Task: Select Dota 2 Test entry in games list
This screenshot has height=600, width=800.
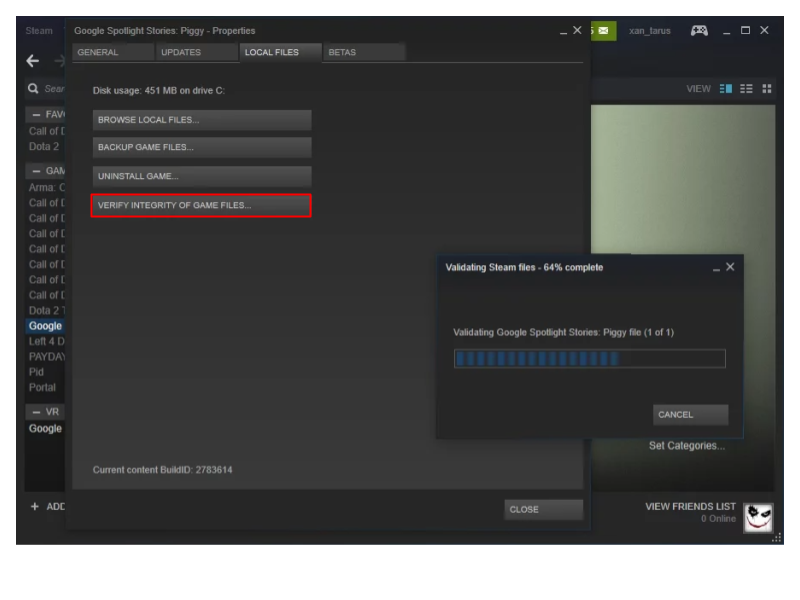Action: point(46,310)
